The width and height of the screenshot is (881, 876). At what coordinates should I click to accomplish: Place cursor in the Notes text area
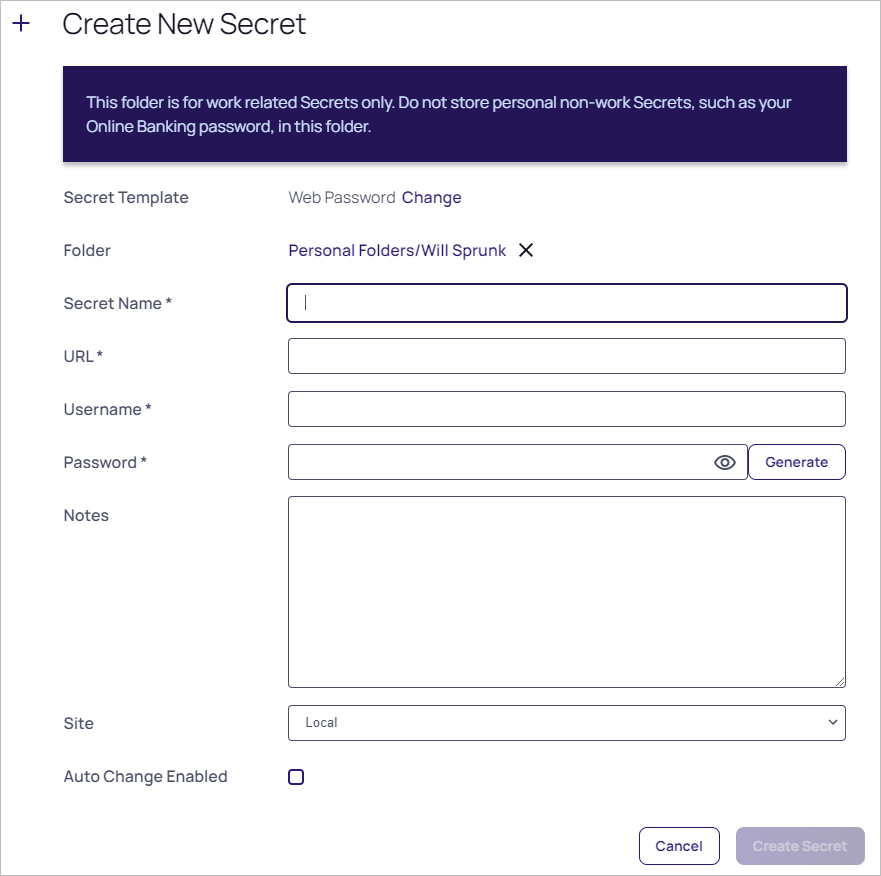click(566, 591)
